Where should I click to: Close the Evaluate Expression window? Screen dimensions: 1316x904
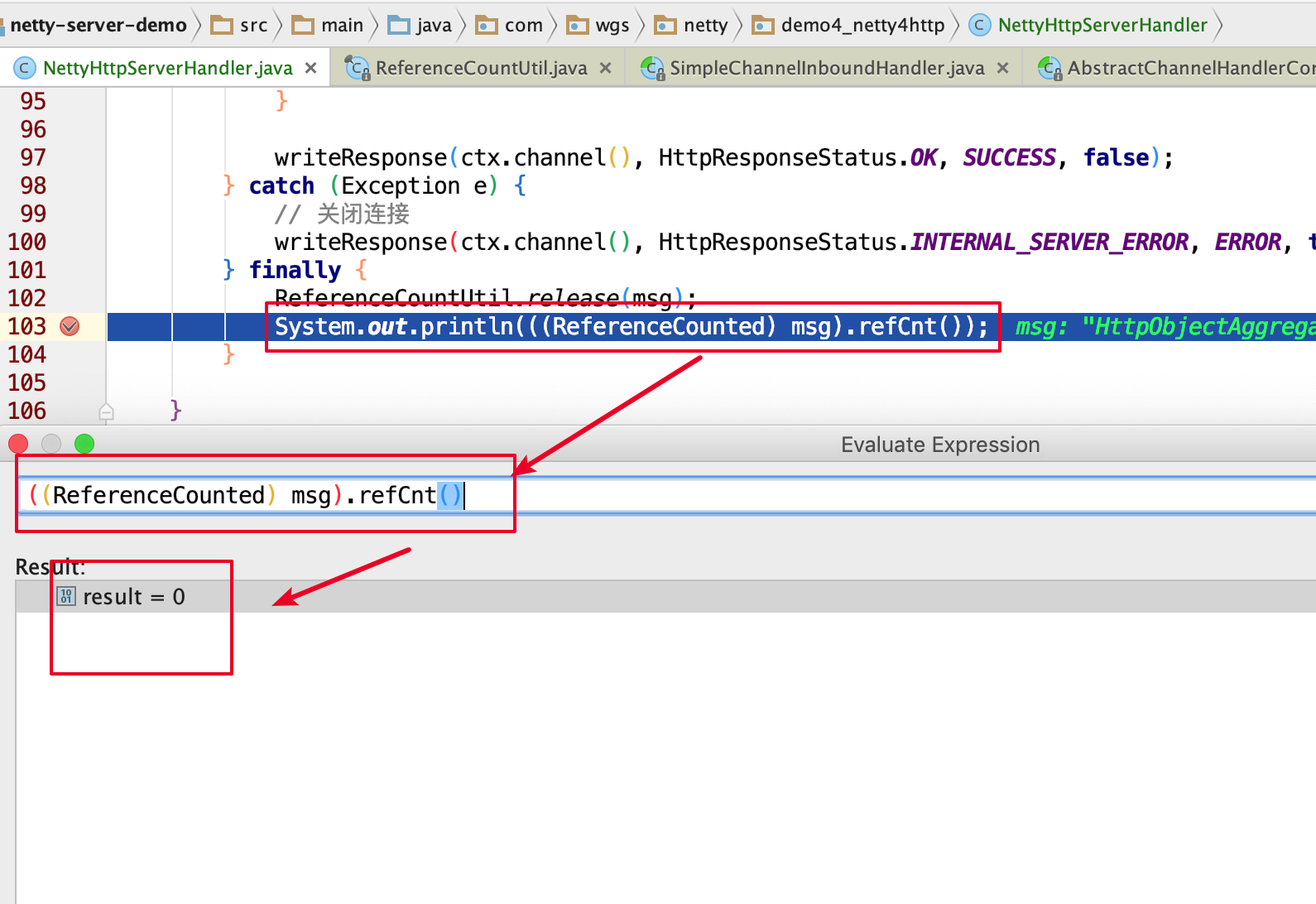(x=18, y=444)
